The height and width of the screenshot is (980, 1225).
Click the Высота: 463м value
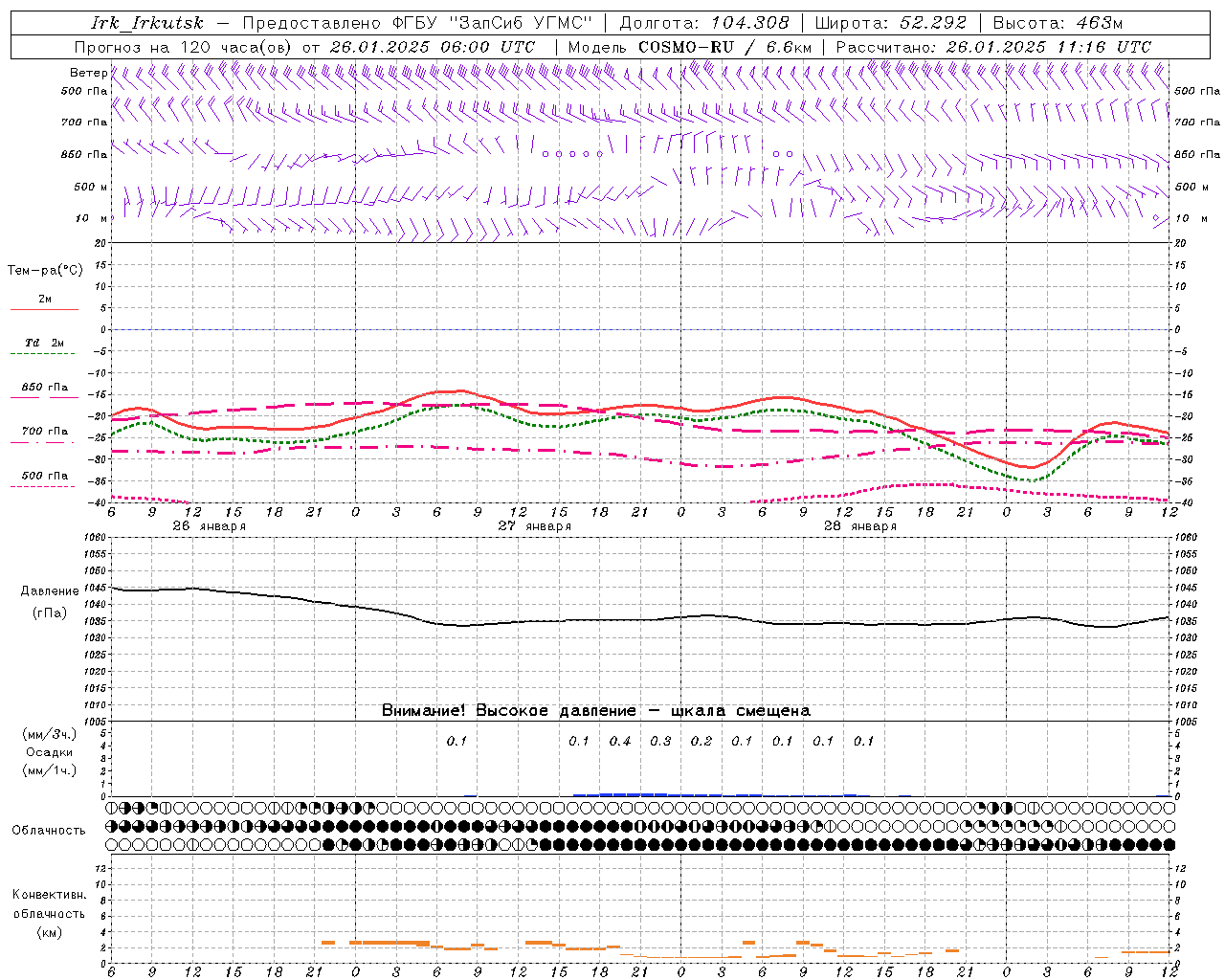click(1058, 23)
